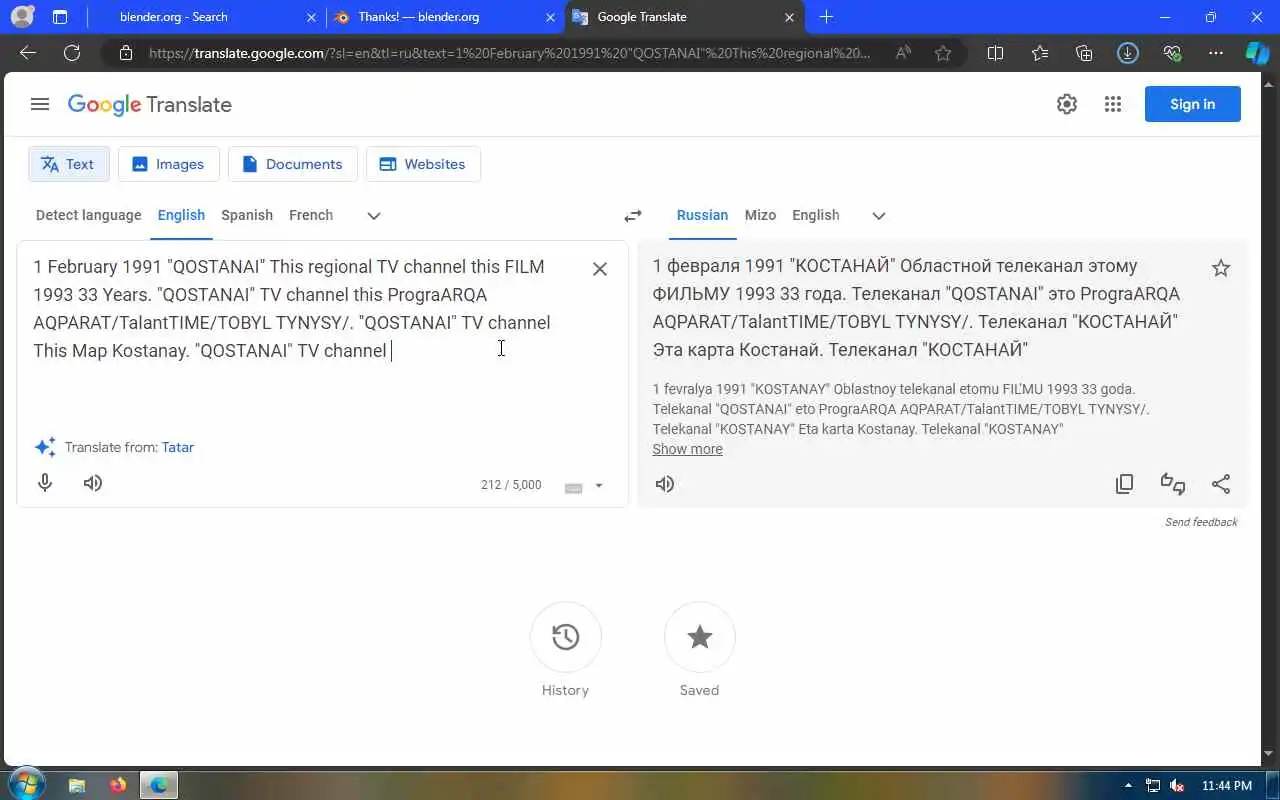Go back in the browser

pyautogui.click(x=28, y=53)
